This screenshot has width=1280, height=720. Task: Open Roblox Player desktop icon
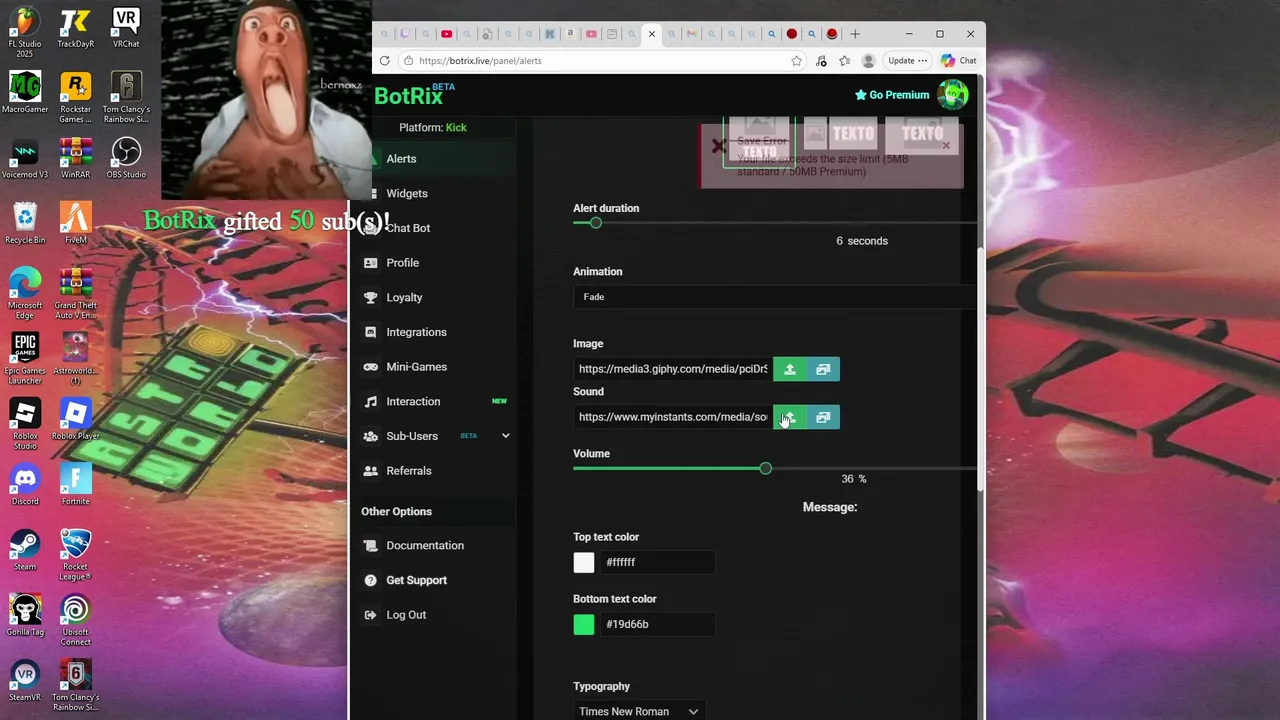click(75, 420)
